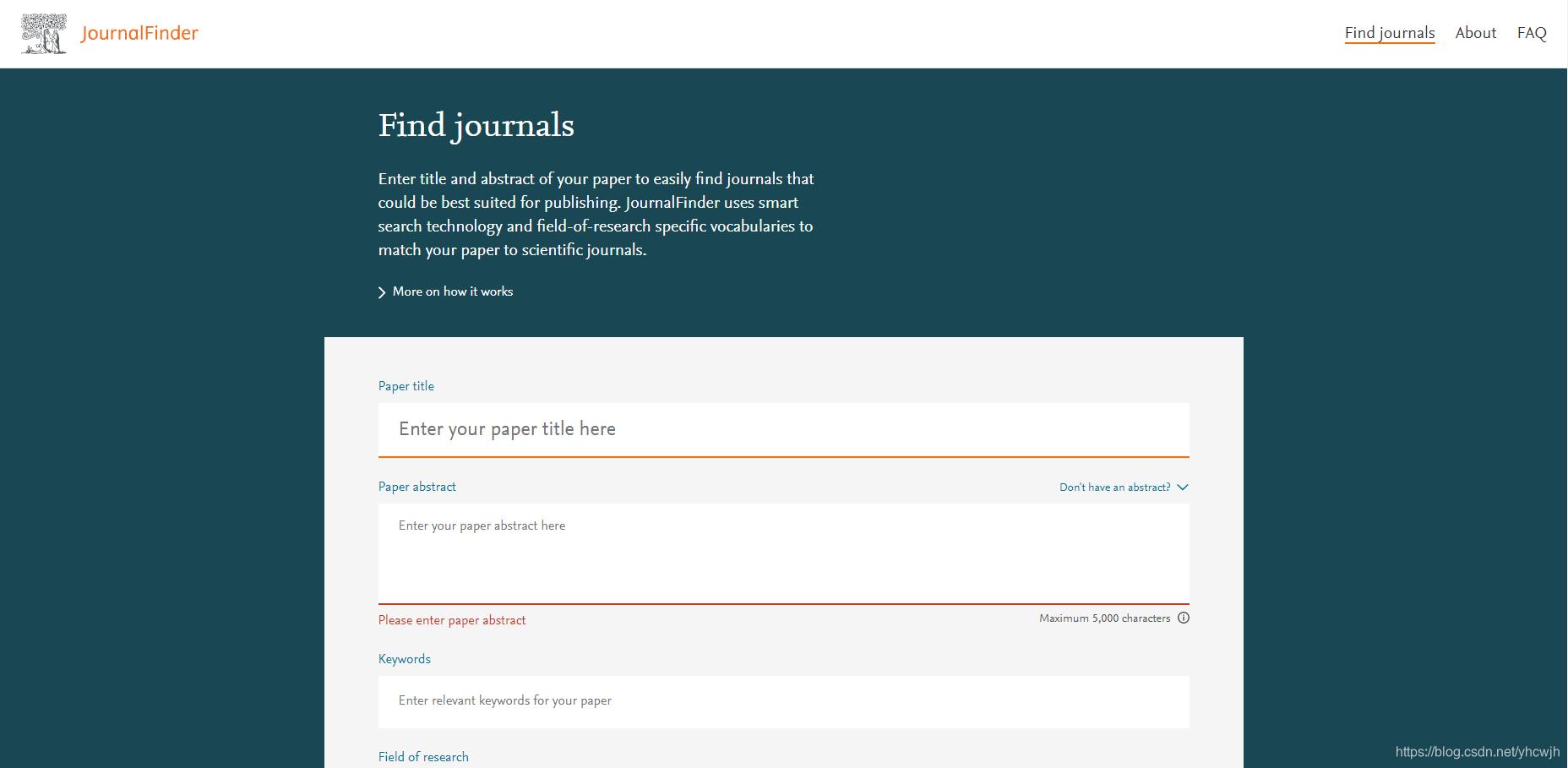Click the chevron next to Don't have an abstract
Viewport: 1568px width, 768px height.
pos(1183,487)
